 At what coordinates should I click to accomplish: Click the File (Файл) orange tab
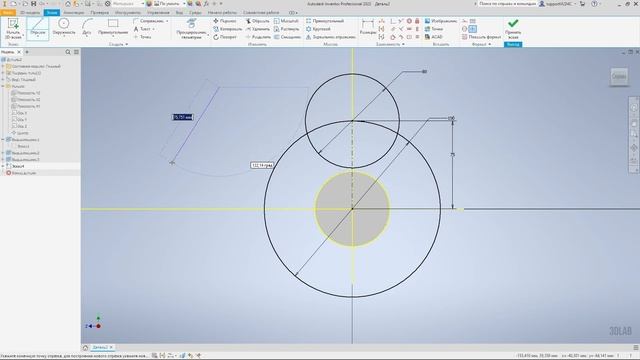tap(8, 13)
